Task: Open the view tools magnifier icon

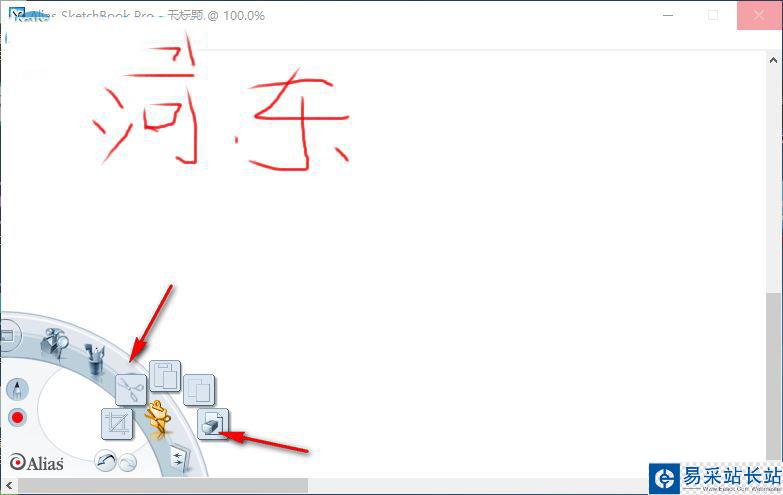Action: 54,343
